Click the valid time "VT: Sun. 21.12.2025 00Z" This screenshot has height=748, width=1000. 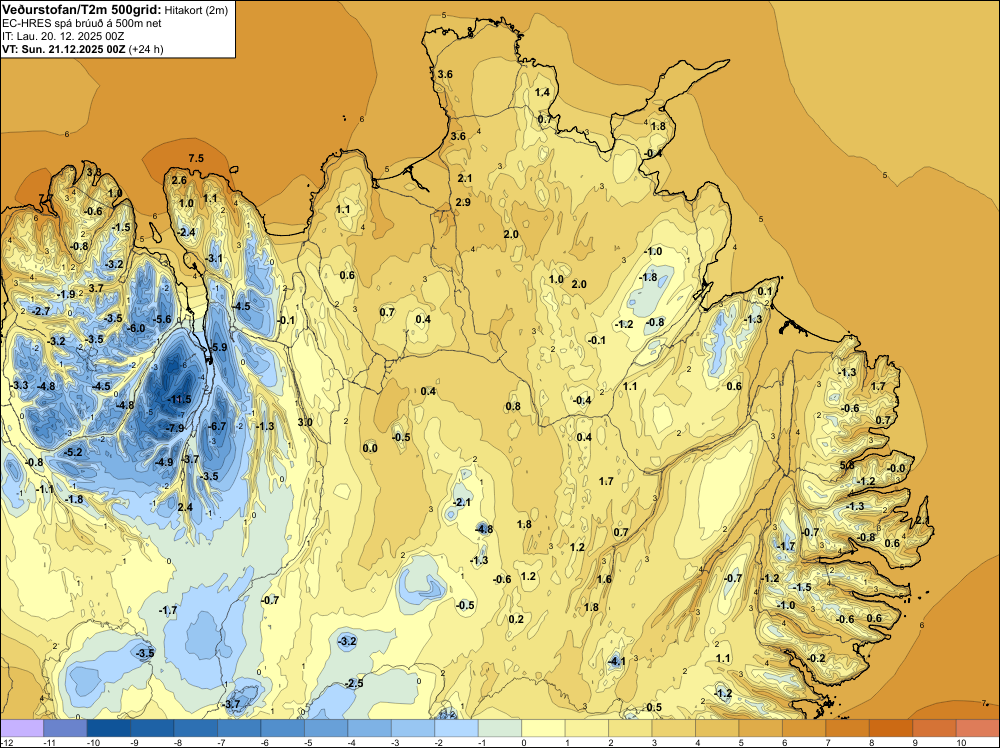coord(64,49)
